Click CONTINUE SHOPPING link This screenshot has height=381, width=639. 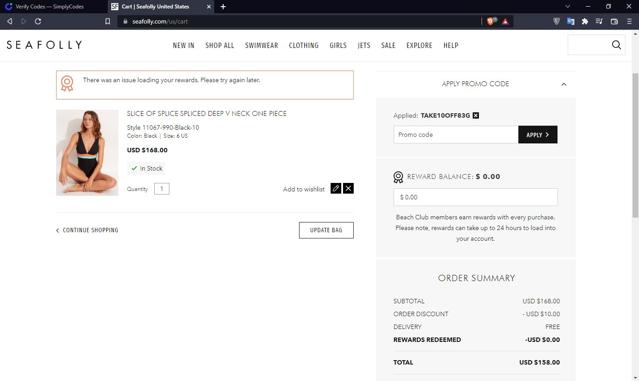click(x=87, y=230)
